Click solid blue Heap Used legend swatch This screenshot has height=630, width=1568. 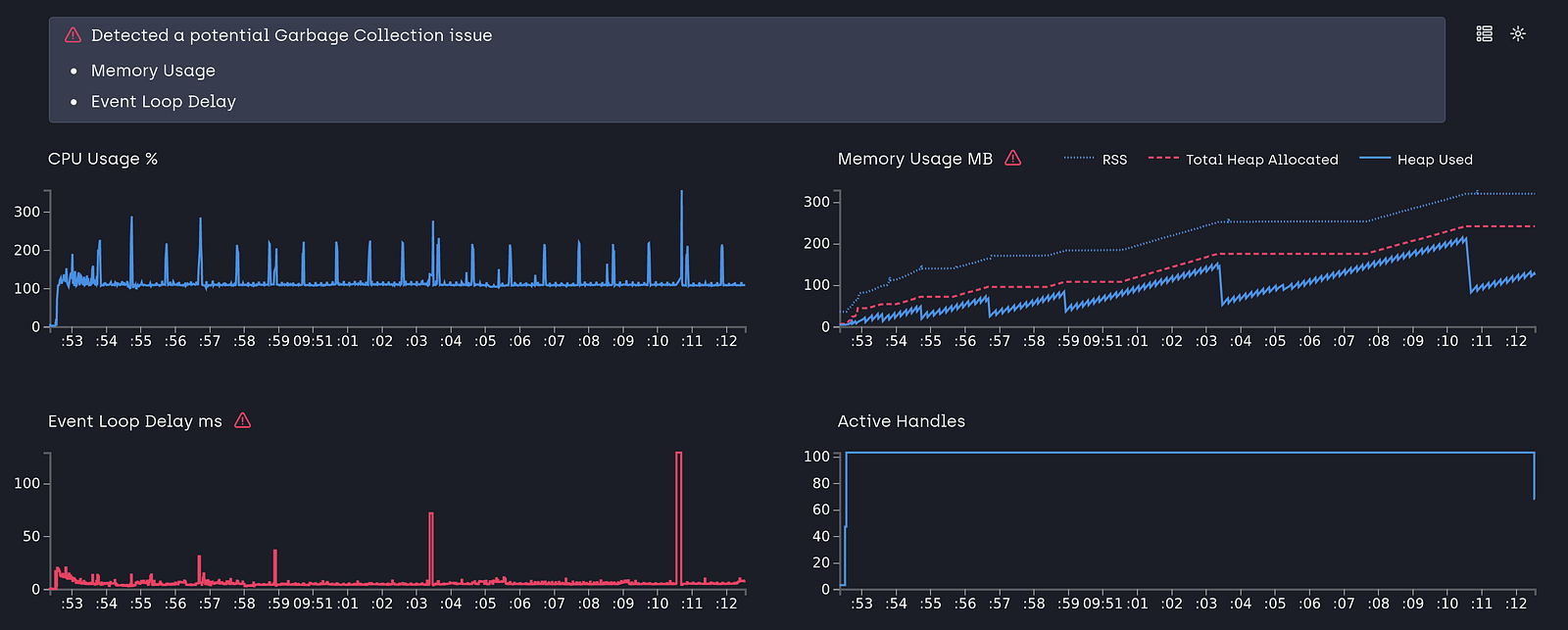tap(1375, 158)
